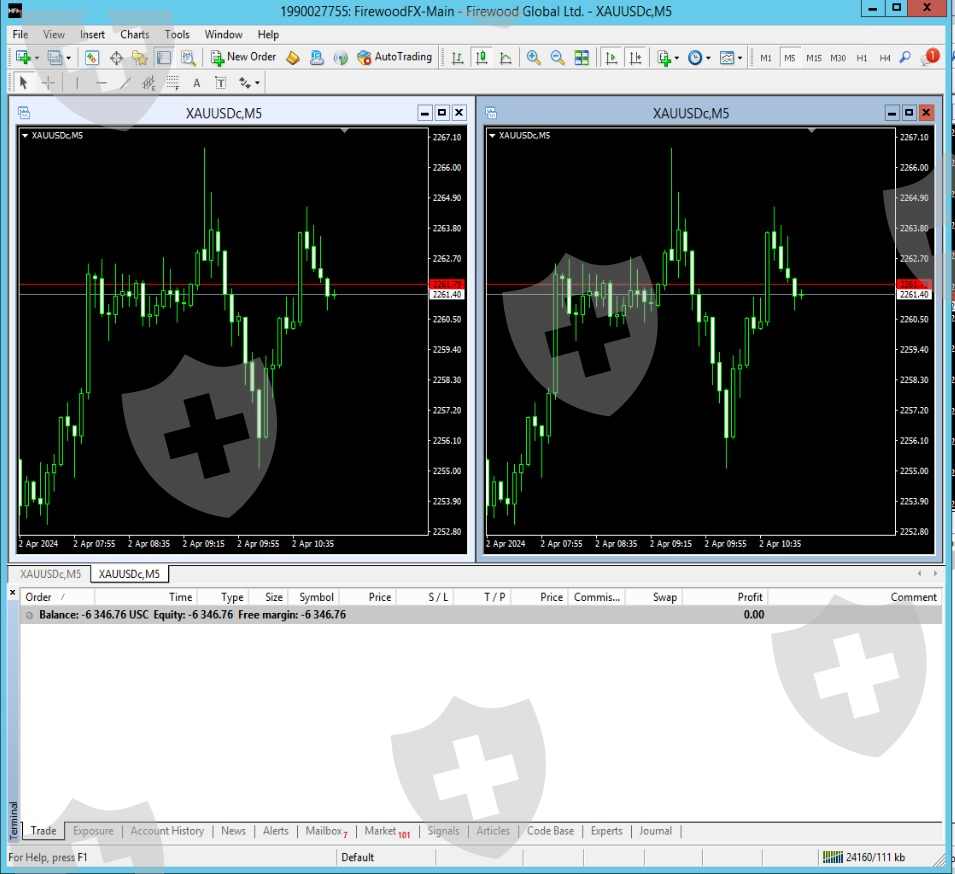Viewport: 955px width, 874px height.
Task: Open the Navigator folder icon
Action: [x=140, y=58]
